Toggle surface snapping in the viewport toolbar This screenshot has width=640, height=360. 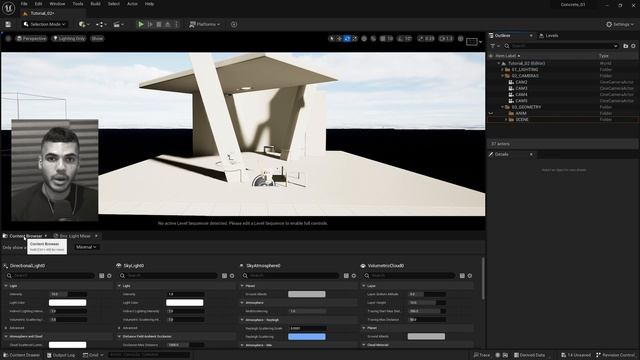tap(373, 38)
